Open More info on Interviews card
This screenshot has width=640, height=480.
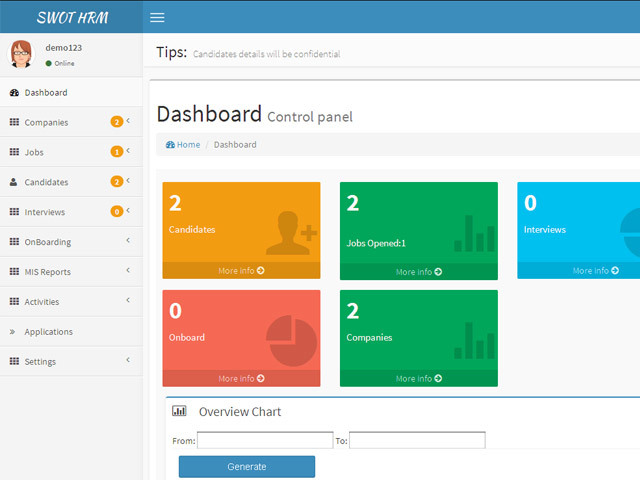coord(596,270)
